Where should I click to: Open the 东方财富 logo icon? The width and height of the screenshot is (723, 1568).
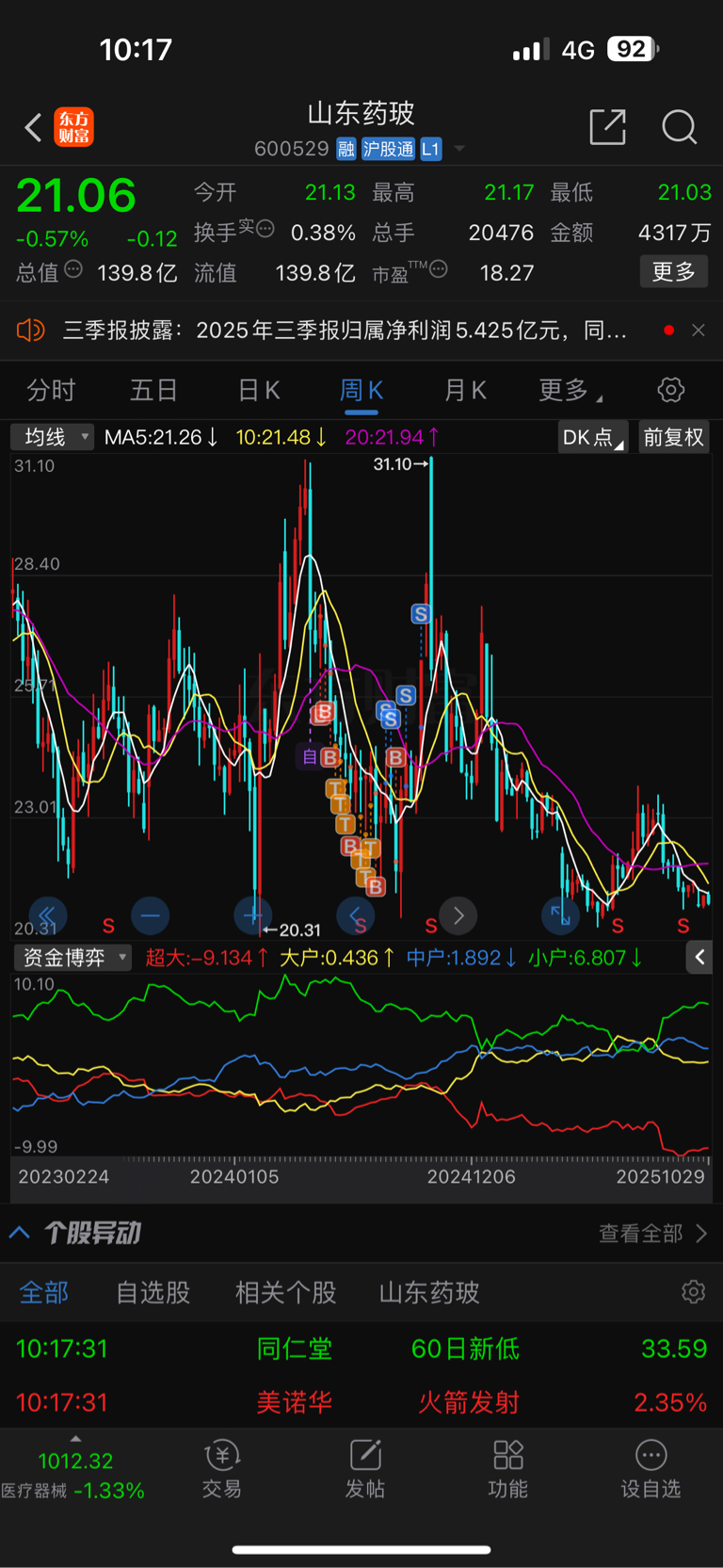pyautogui.click(x=73, y=127)
